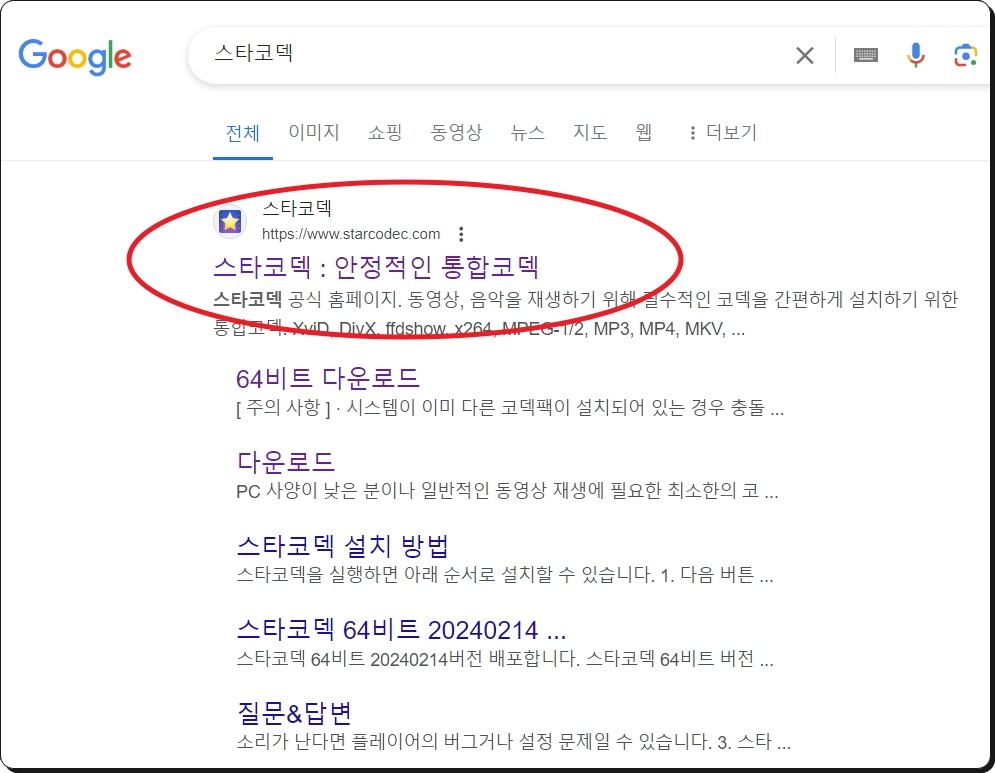
Task: Open the 스타코덱 64비트 20240214 link
Action: (401, 630)
